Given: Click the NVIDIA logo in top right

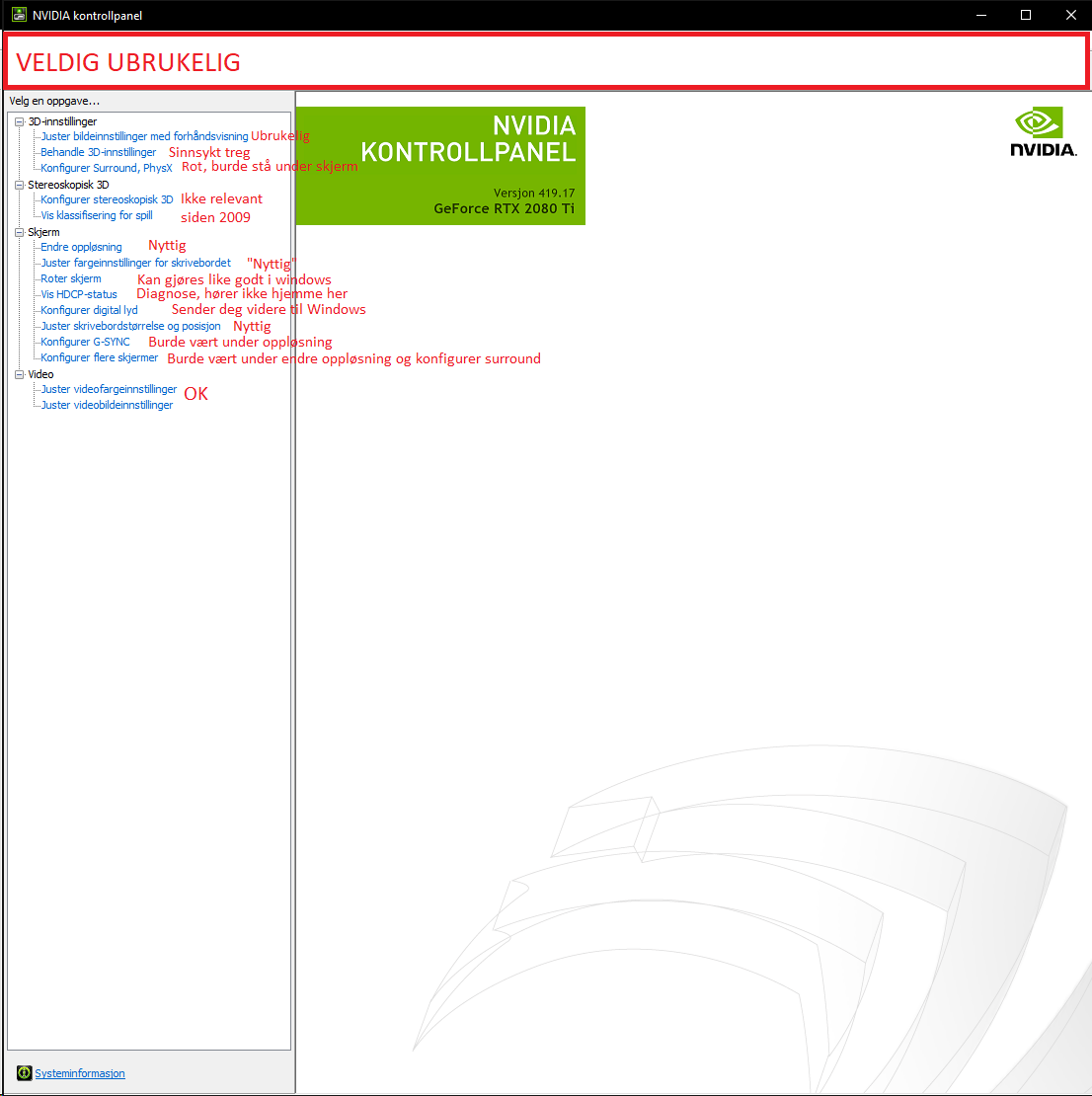Looking at the screenshot, I should tap(1043, 131).
